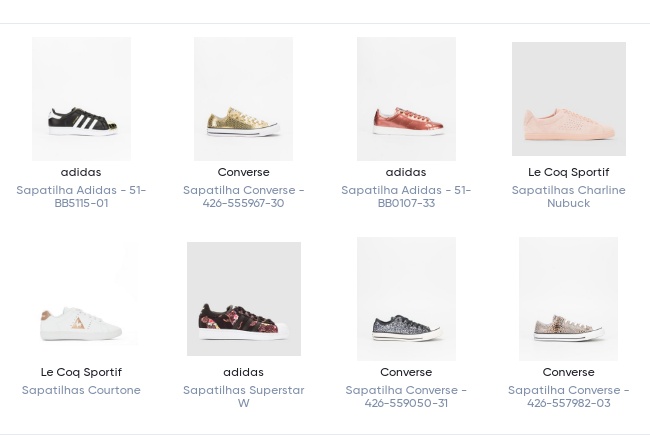The image size is (650, 435).
Task: Select the Le Coq Sportif brand above Charline Nubuck
Action: click(x=569, y=172)
